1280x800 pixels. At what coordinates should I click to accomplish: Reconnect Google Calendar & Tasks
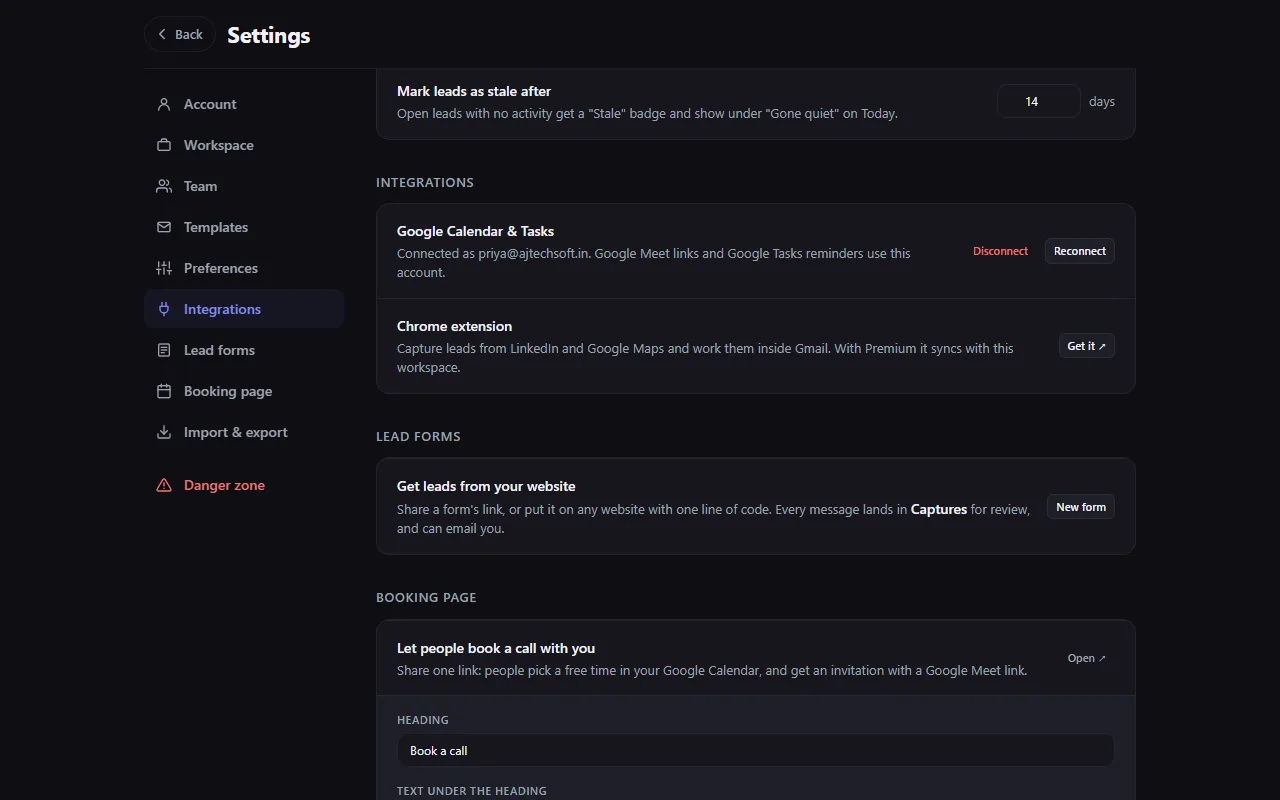click(x=1080, y=251)
